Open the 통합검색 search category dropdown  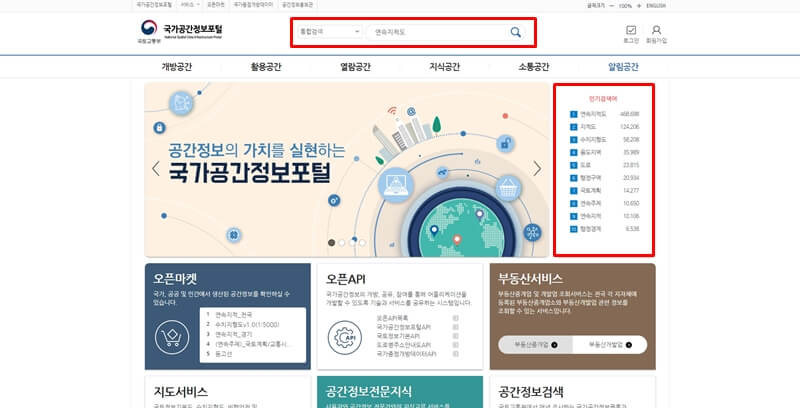tap(330, 32)
